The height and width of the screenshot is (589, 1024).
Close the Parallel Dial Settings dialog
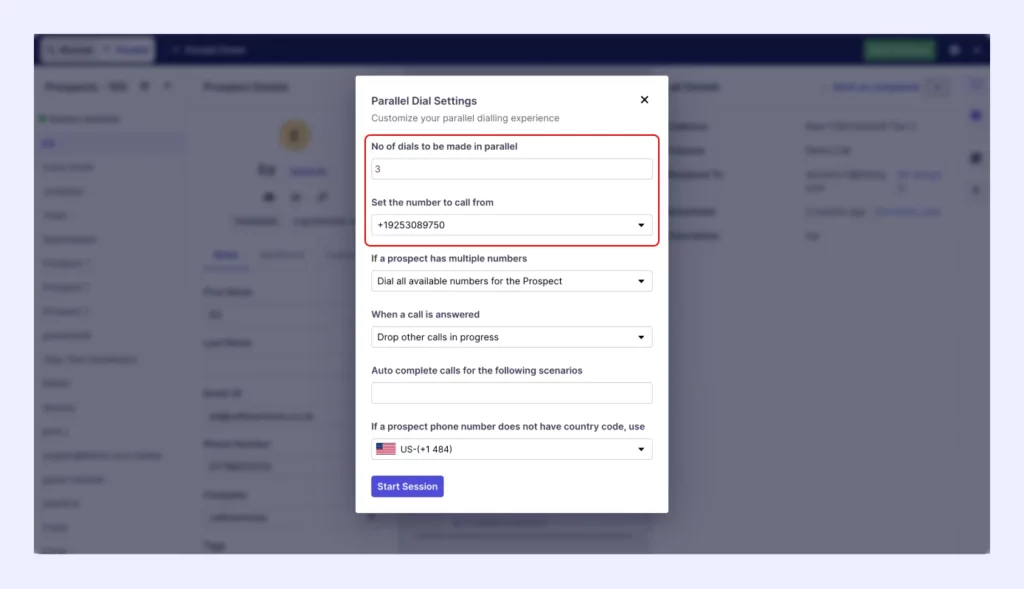pyautogui.click(x=644, y=100)
